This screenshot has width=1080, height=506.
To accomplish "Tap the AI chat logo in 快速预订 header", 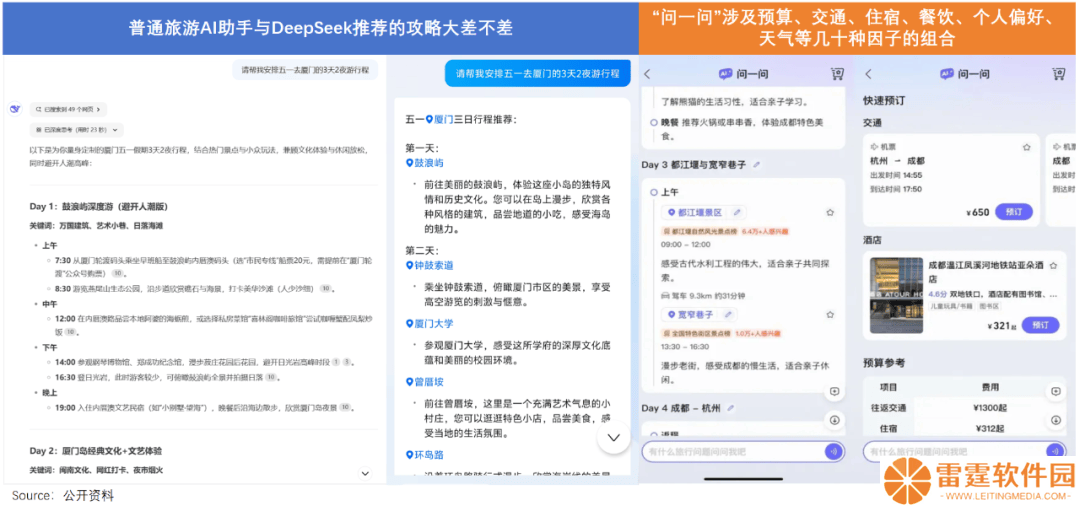I will point(947,74).
